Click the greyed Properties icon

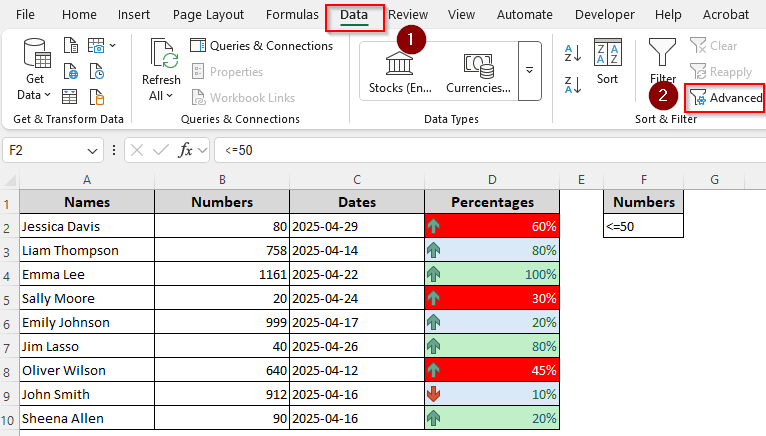click(198, 71)
